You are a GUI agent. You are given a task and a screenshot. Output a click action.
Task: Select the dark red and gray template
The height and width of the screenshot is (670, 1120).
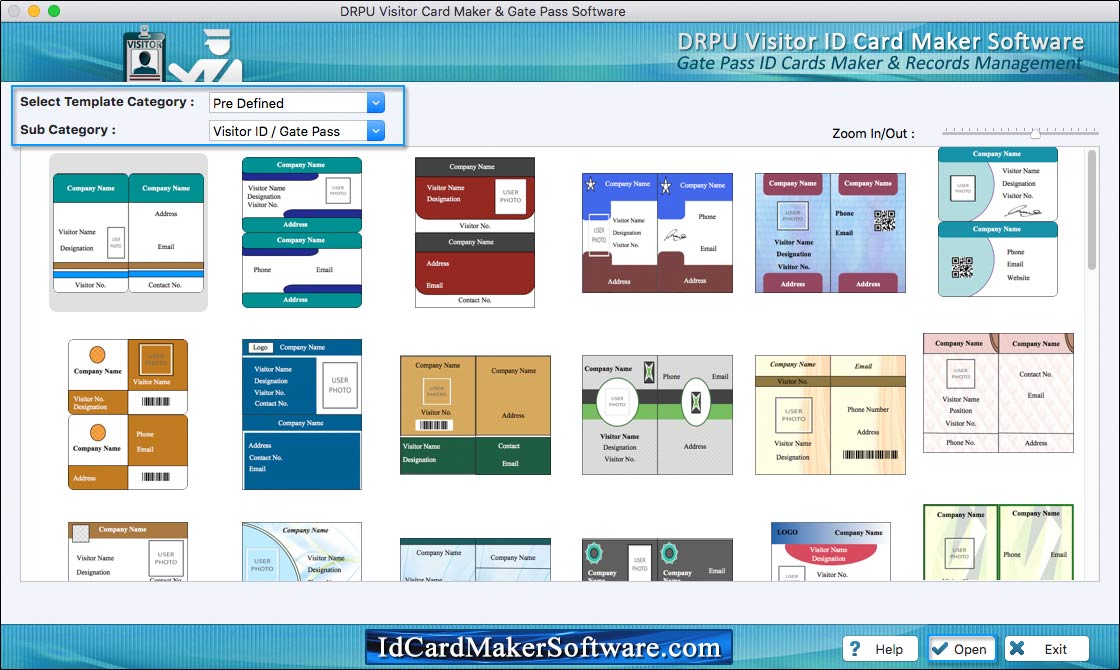(474, 233)
